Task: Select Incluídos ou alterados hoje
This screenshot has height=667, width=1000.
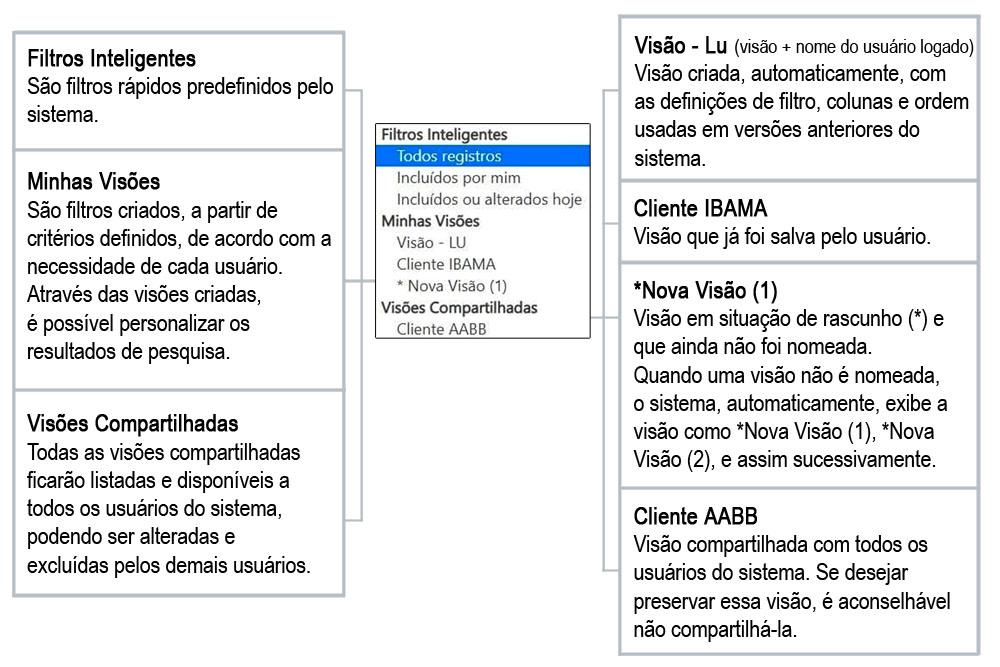Action: (x=483, y=200)
